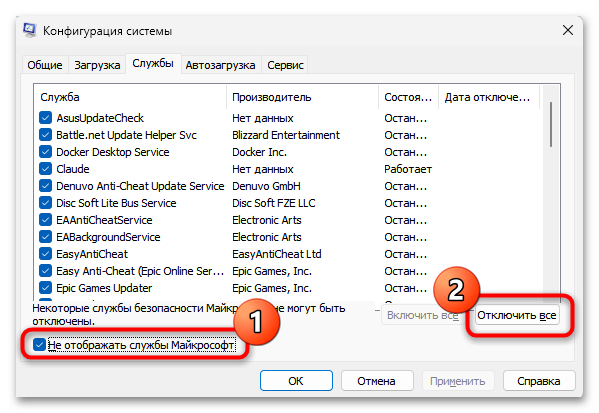Open the Автозагрузка tab
This screenshot has height=413, width=599.
[x=220, y=65]
